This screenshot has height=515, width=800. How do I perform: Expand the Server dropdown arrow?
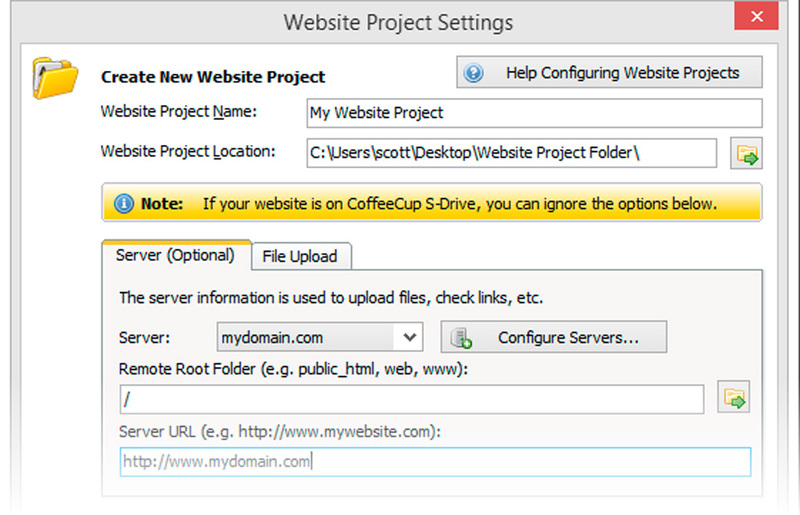(x=409, y=337)
